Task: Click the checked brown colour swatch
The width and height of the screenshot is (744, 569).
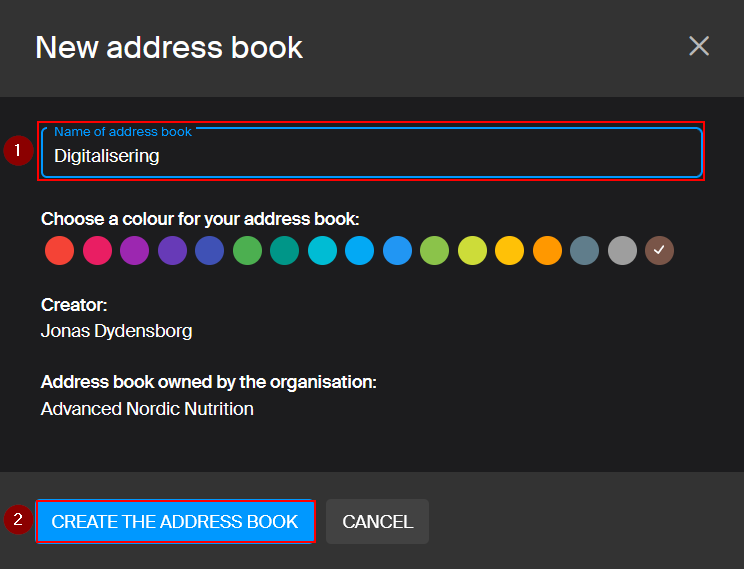Action: click(x=659, y=251)
